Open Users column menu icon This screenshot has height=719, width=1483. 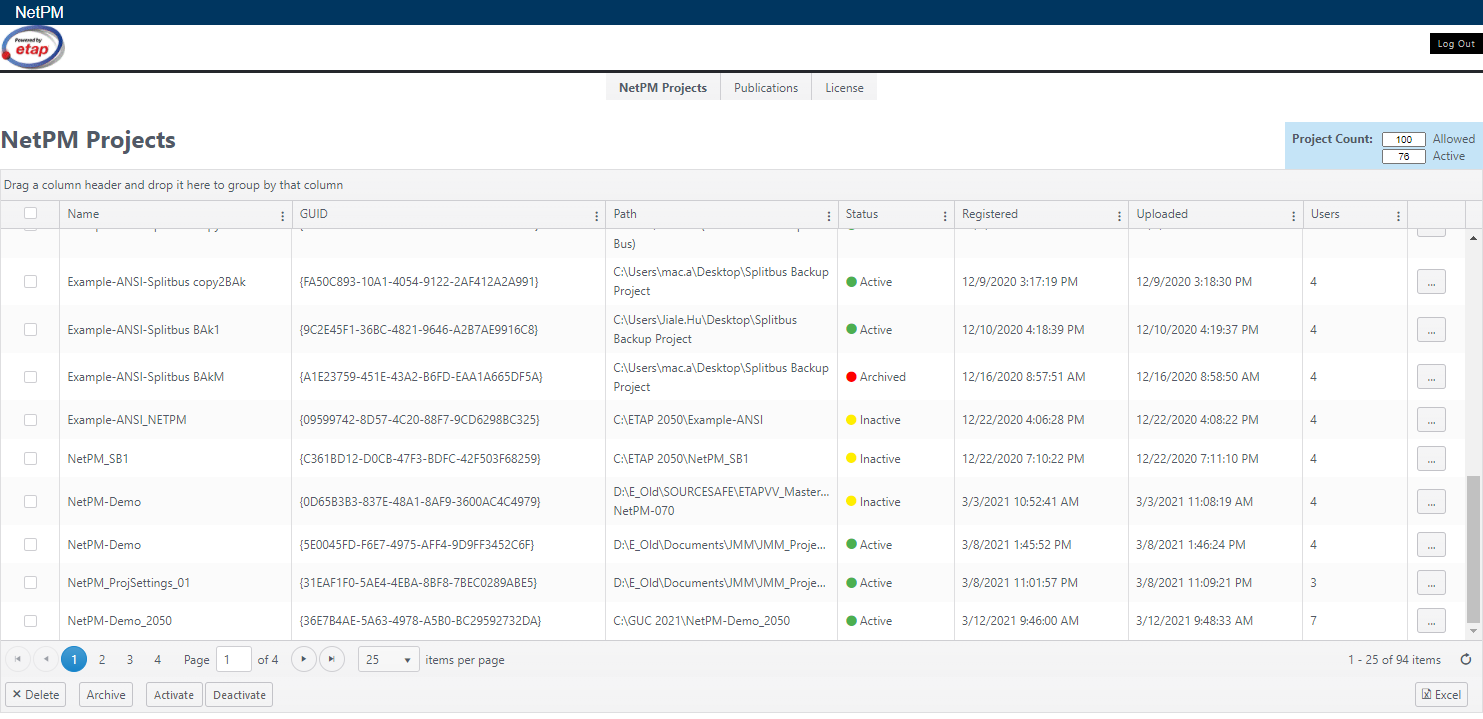(1398, 215)
